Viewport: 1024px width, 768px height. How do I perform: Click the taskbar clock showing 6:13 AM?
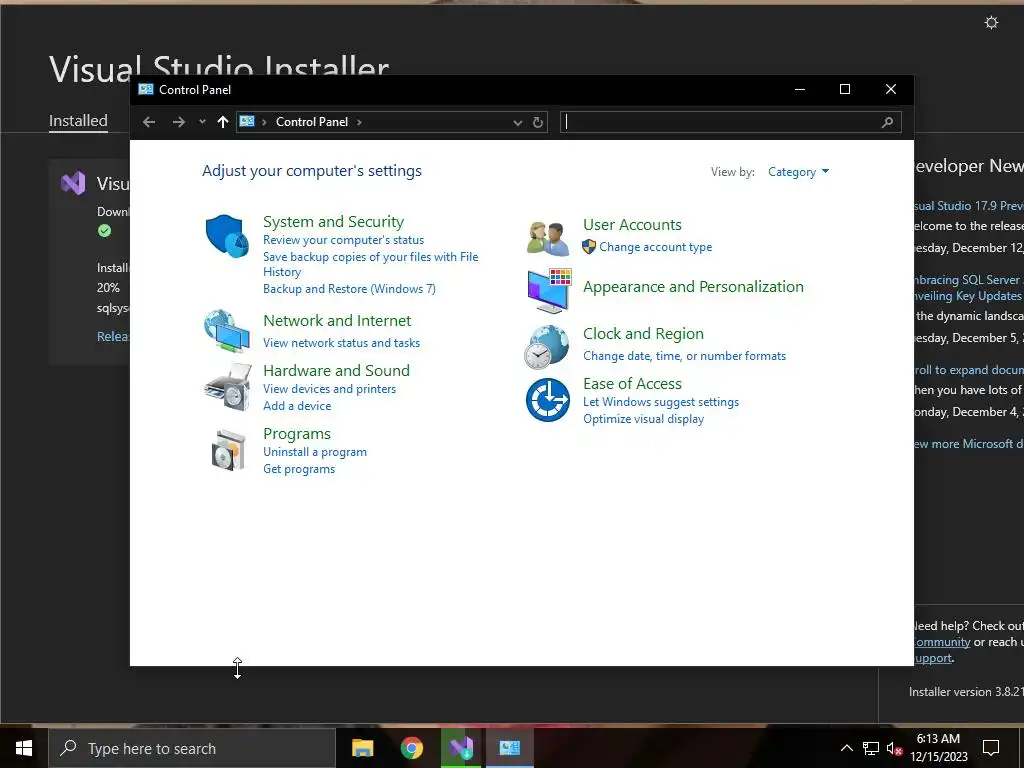[x=938, y=748]
